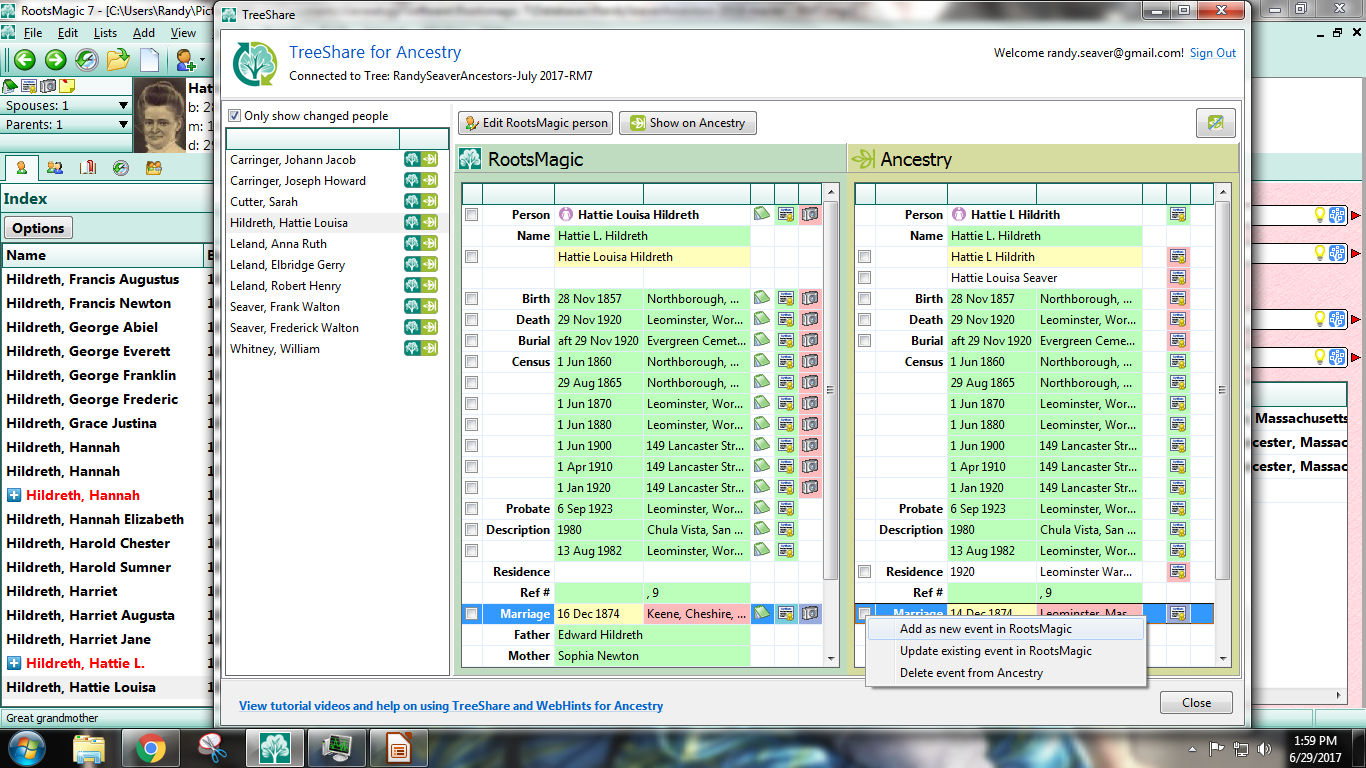Click the Options button in Index panel
The image size is (1366, 768).
coord(38,228)
